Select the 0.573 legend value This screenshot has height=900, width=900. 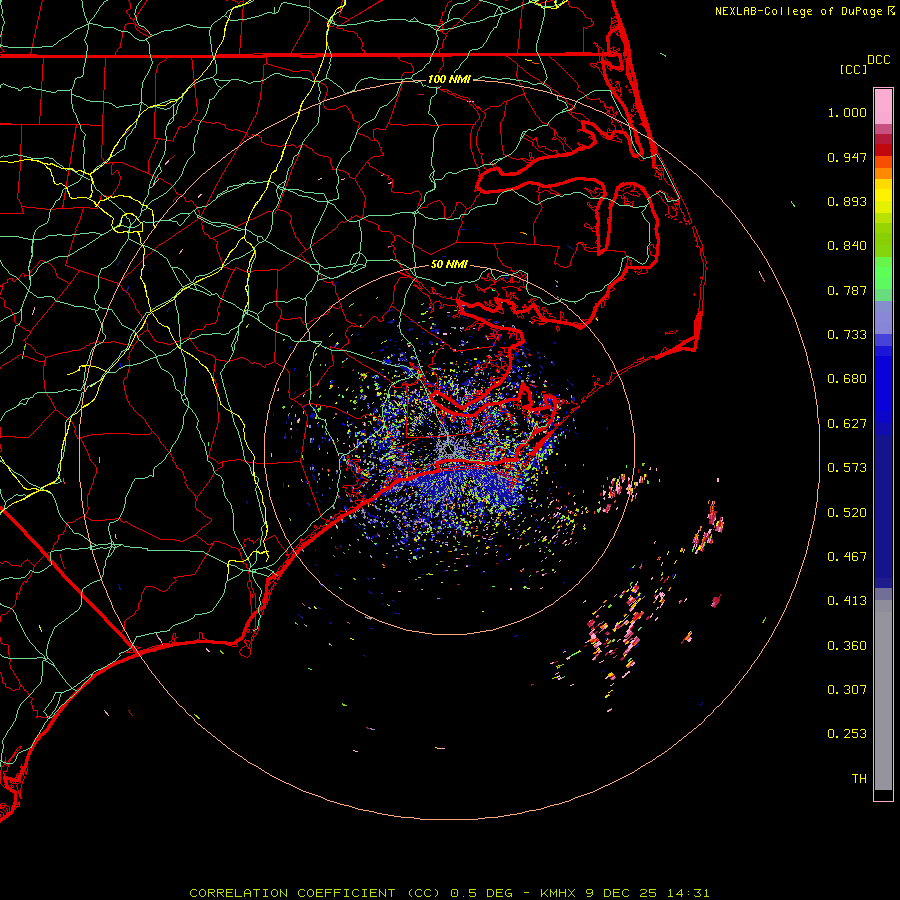pos(847,468)
